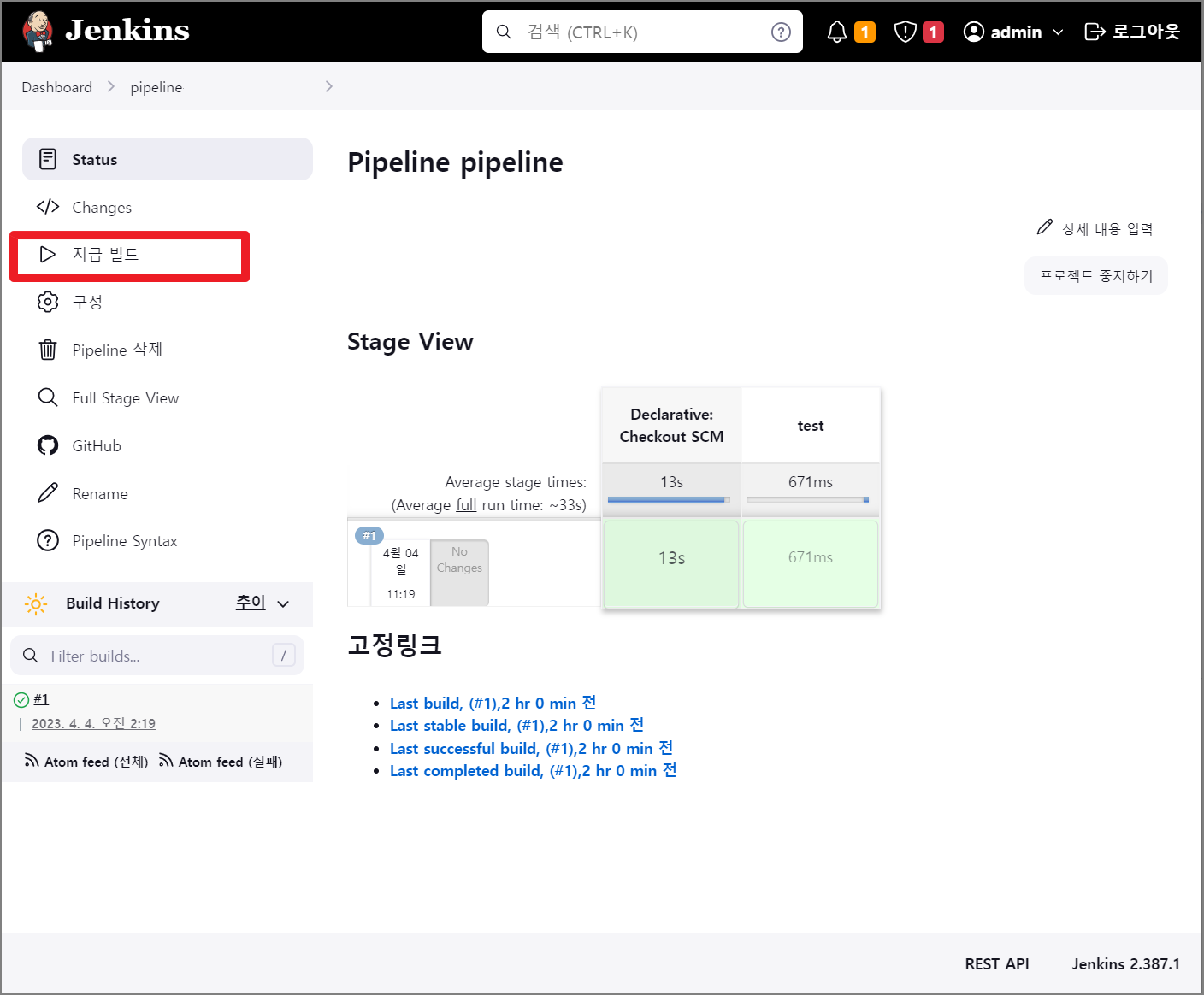Click the Rename pencil icon

click(x=48, y=493)
